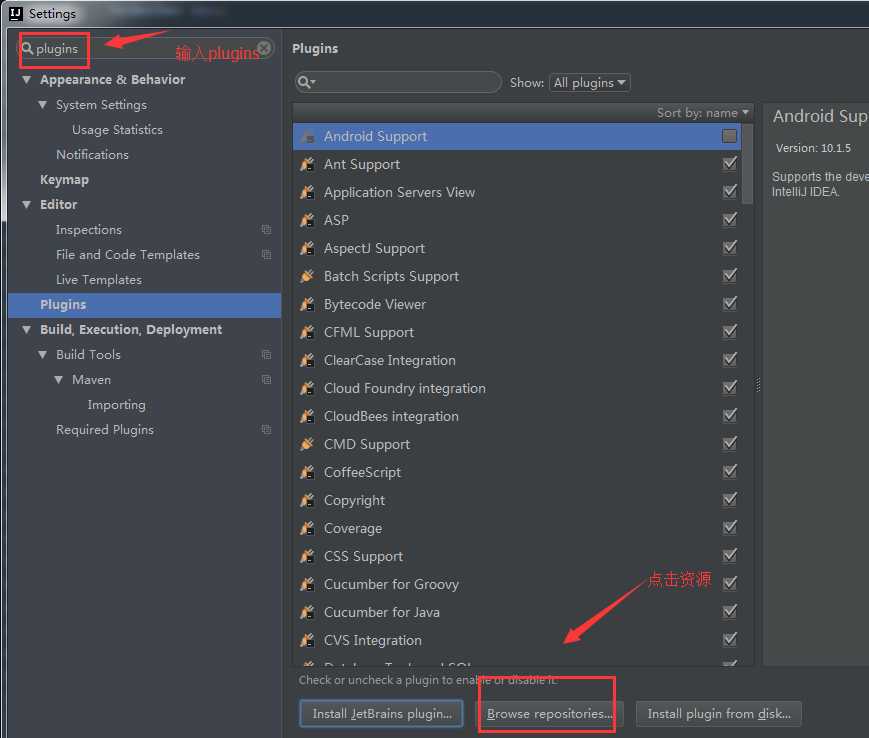The height and width of the screenshot is (738, 869).
Task: Collapse Build, Execution, Deployment section
Action: tap(27, 330)
